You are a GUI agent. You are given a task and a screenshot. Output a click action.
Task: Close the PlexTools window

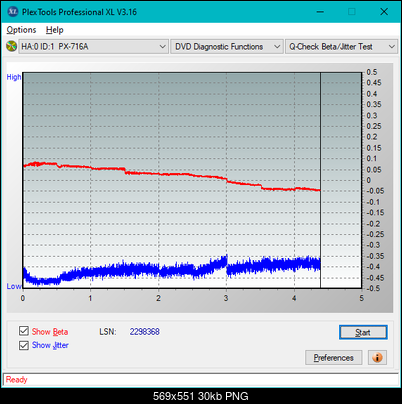pyautogui.click(x=384, y=12)
